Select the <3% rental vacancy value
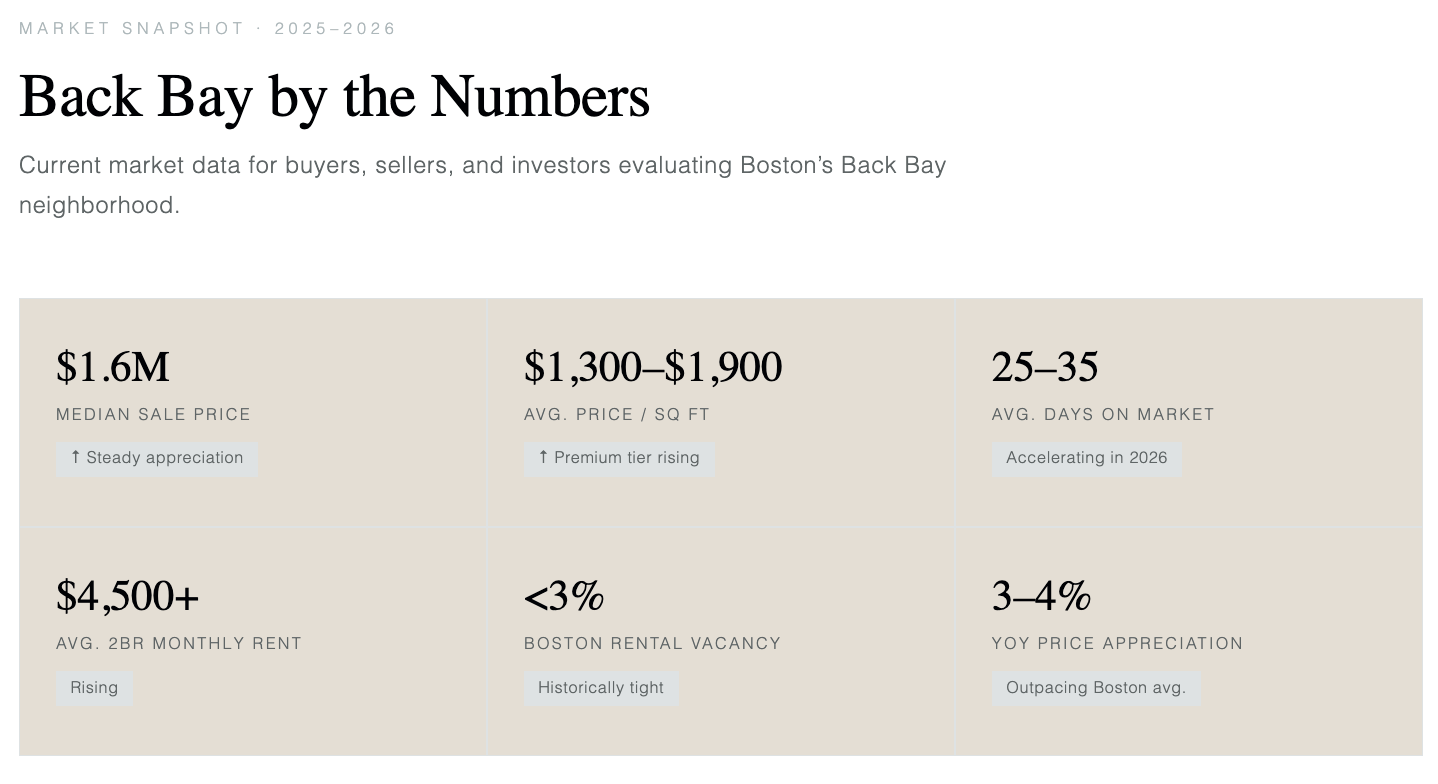 click(x=564, y=596)
